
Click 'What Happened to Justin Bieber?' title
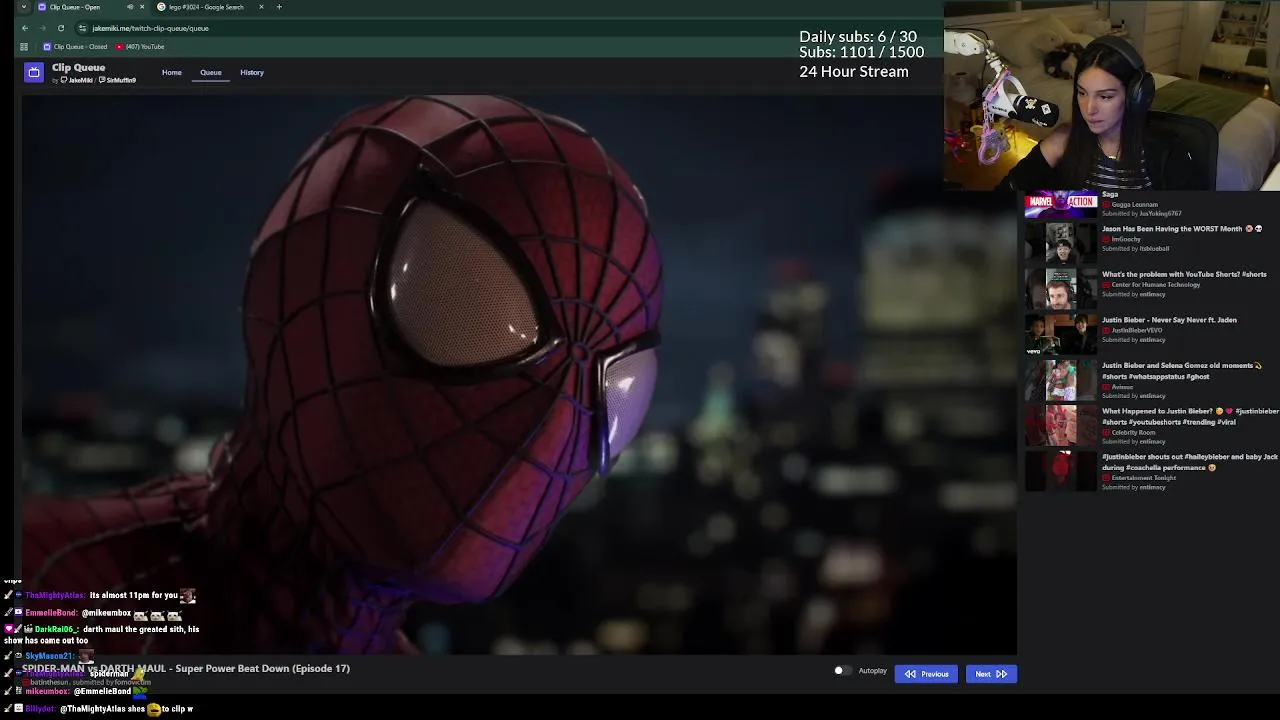(1190, 416)
